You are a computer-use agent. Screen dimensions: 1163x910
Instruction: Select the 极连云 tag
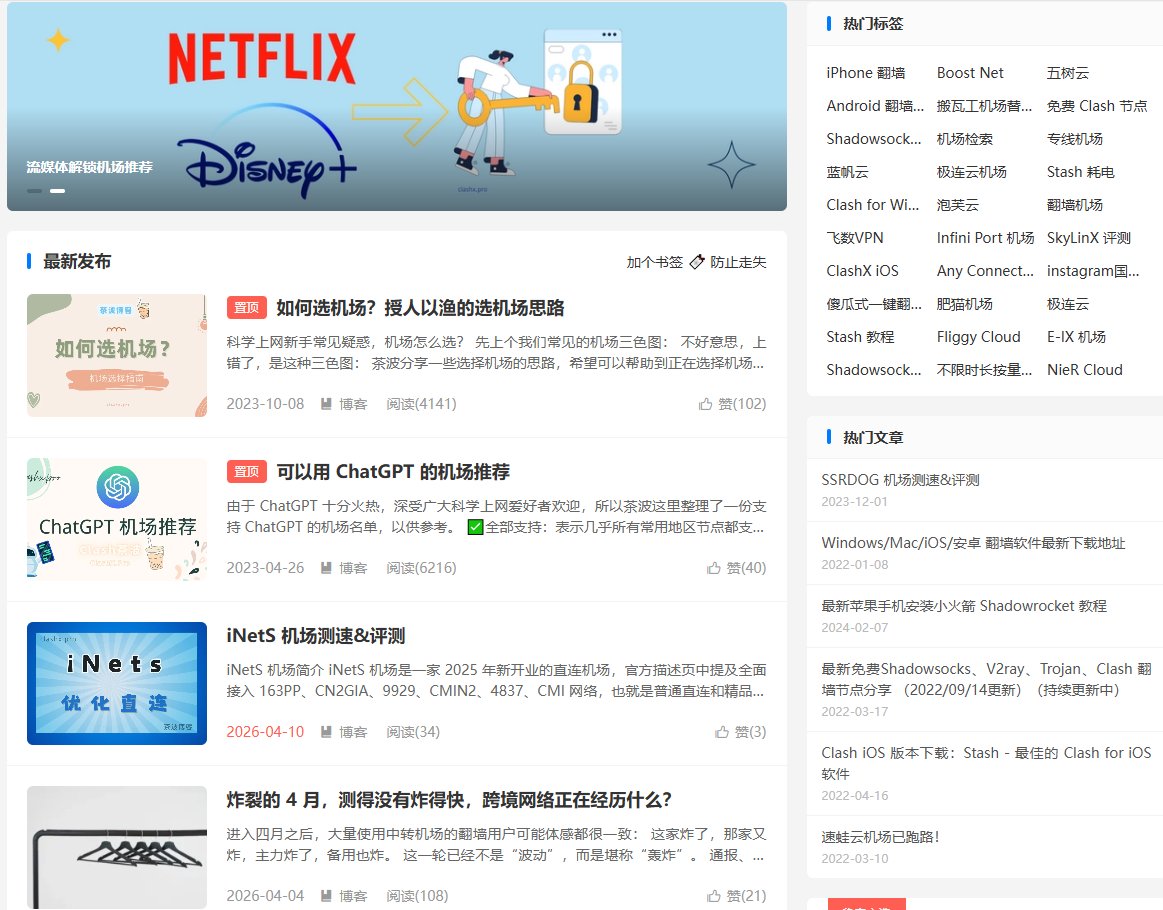pyautogui.click(x=1067, y=304)
